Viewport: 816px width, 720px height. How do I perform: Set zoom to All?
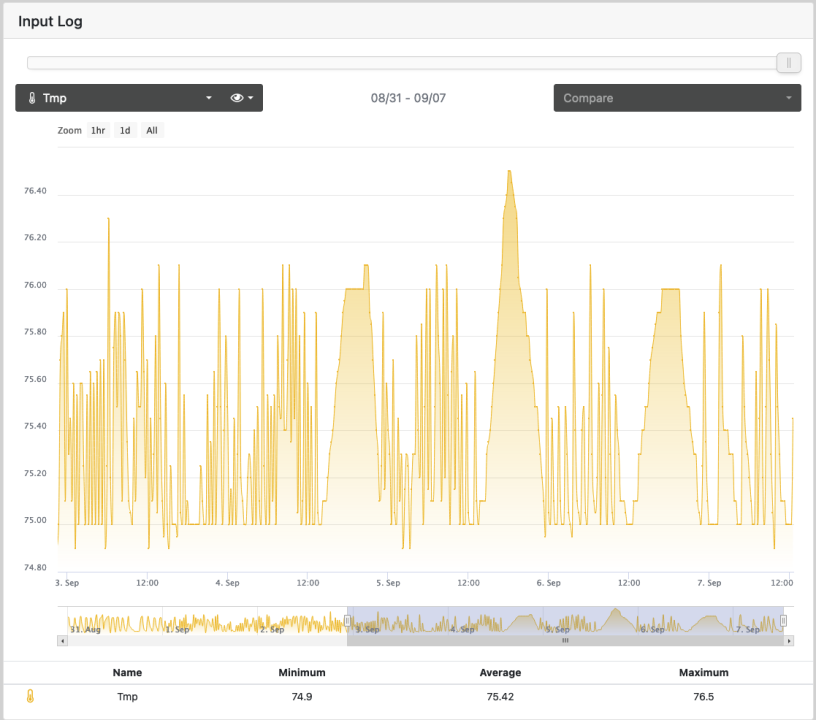coord(152,131)
